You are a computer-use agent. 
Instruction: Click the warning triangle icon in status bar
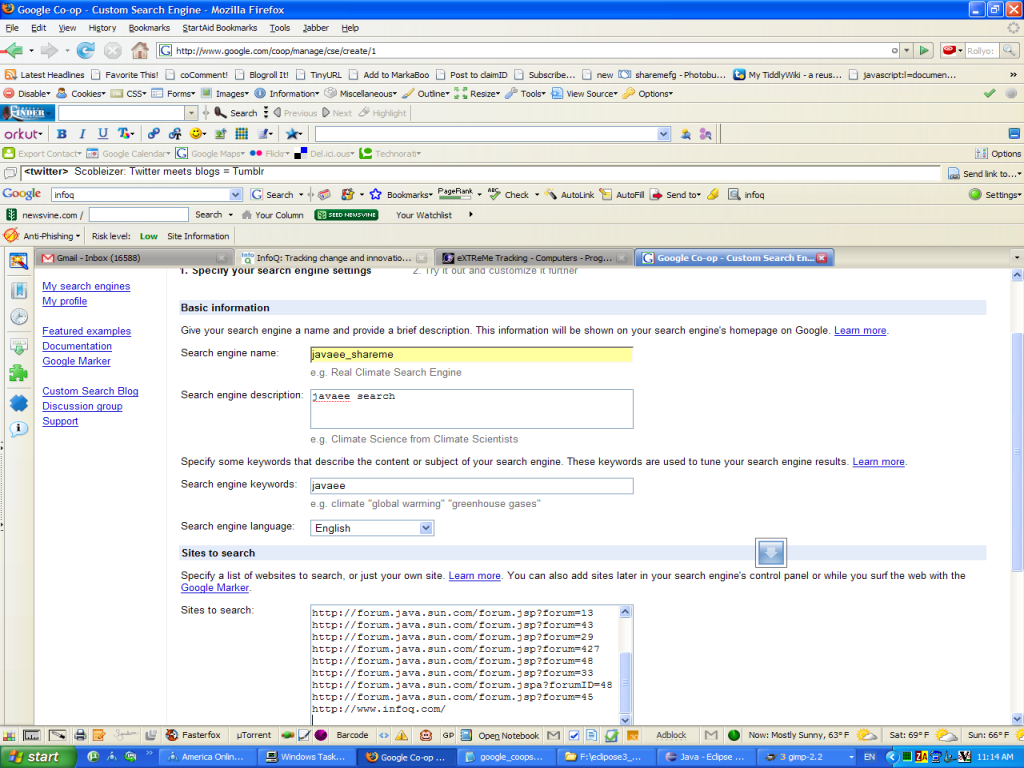pyautogui.click(x=402, y=735)
